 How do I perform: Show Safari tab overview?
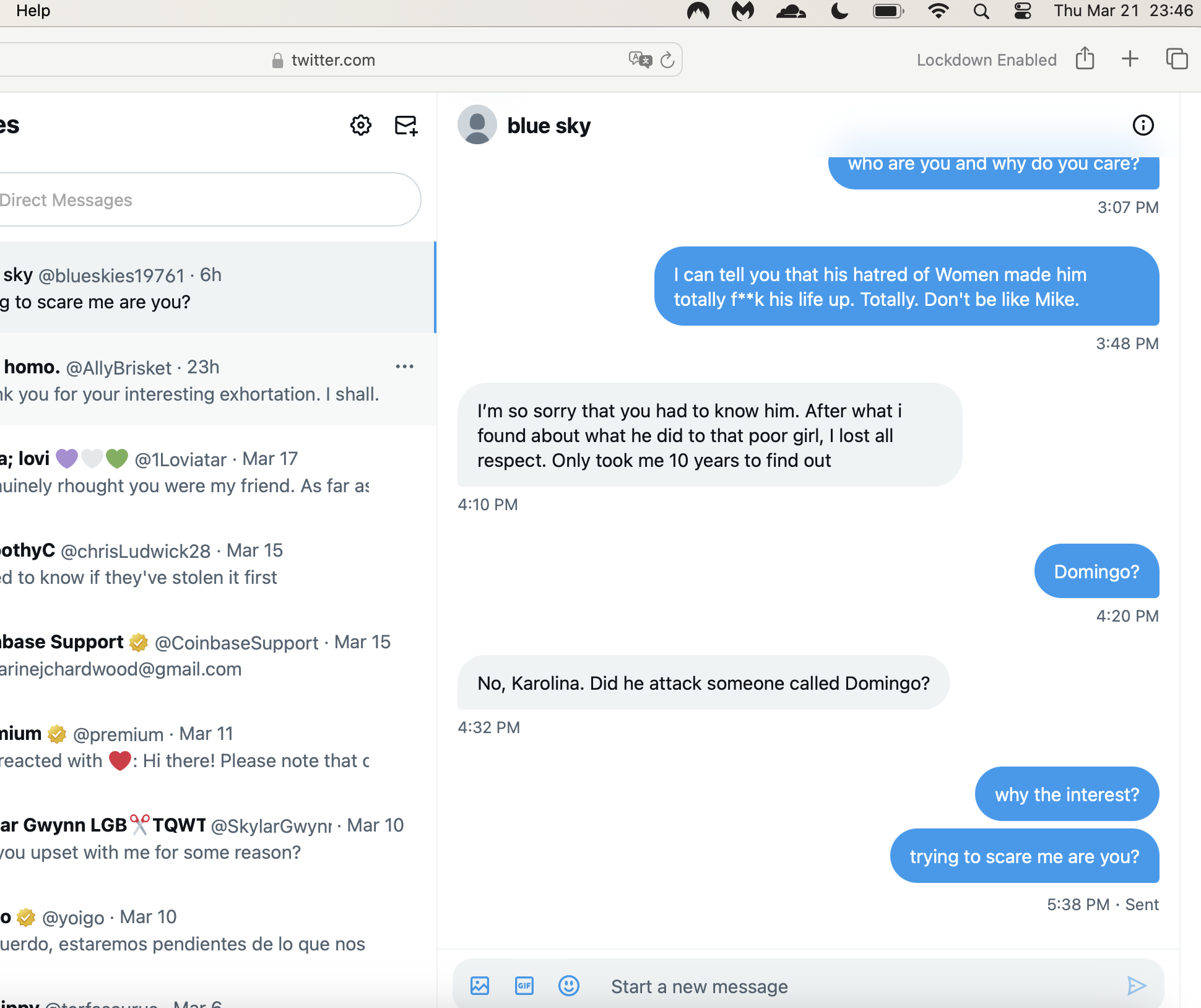click(x=1176, y=59)
